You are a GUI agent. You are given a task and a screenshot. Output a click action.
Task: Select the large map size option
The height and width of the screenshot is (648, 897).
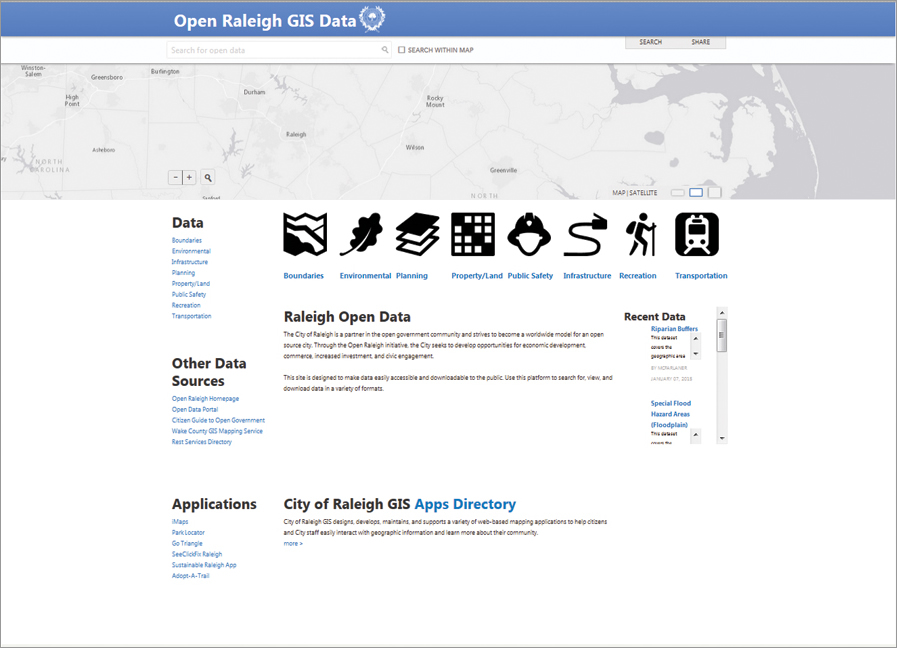pyautogui.click(x=715, y=193)
